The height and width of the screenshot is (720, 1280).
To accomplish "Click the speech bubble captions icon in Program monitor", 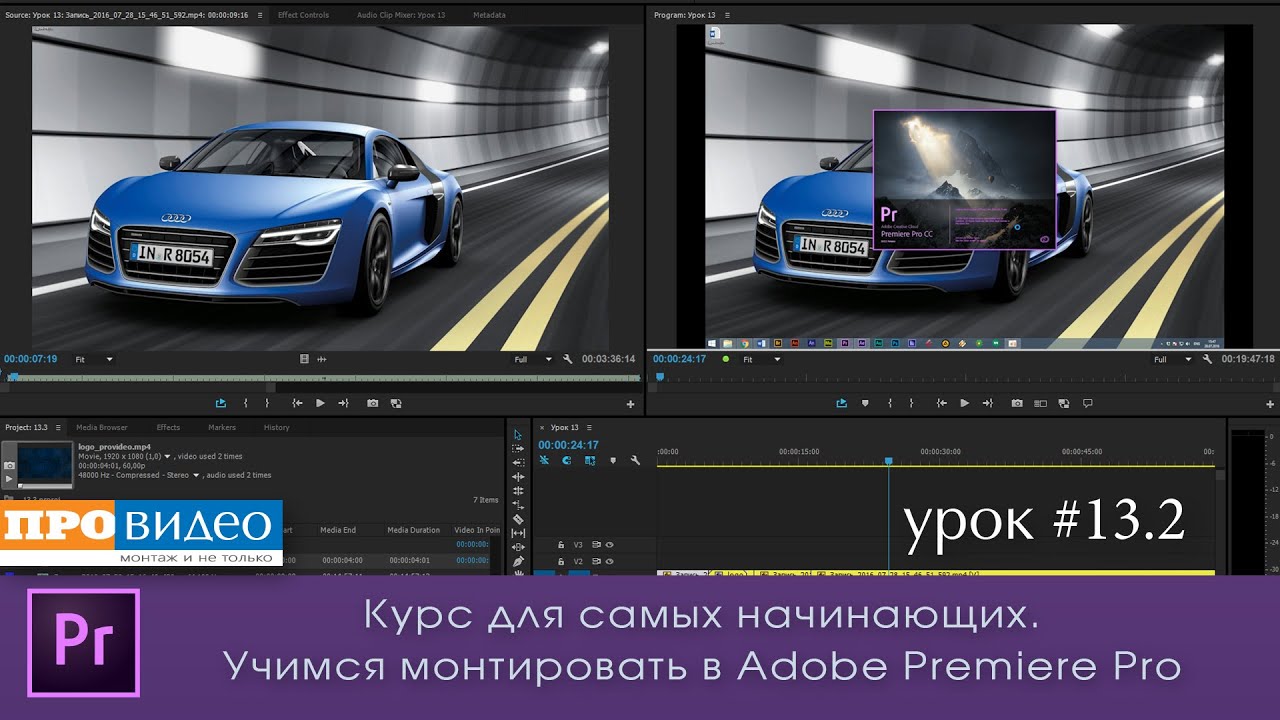I will coord(1088,403).
